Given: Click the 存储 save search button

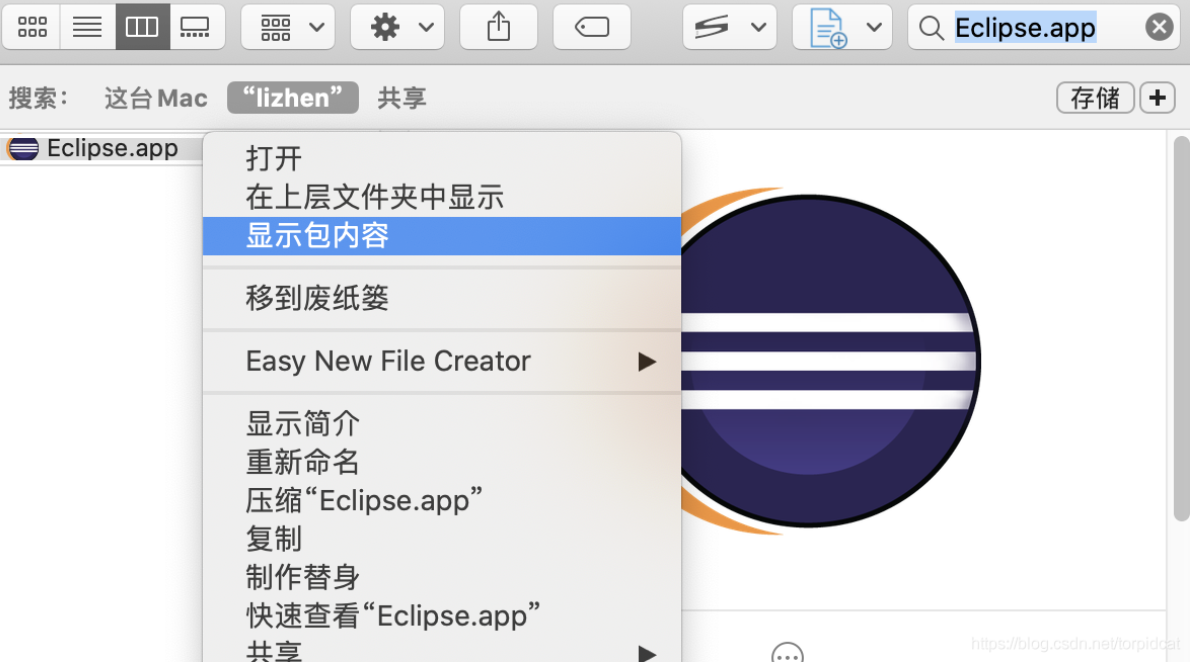Looking at the screenshot, I should (x=1095, y=98).
